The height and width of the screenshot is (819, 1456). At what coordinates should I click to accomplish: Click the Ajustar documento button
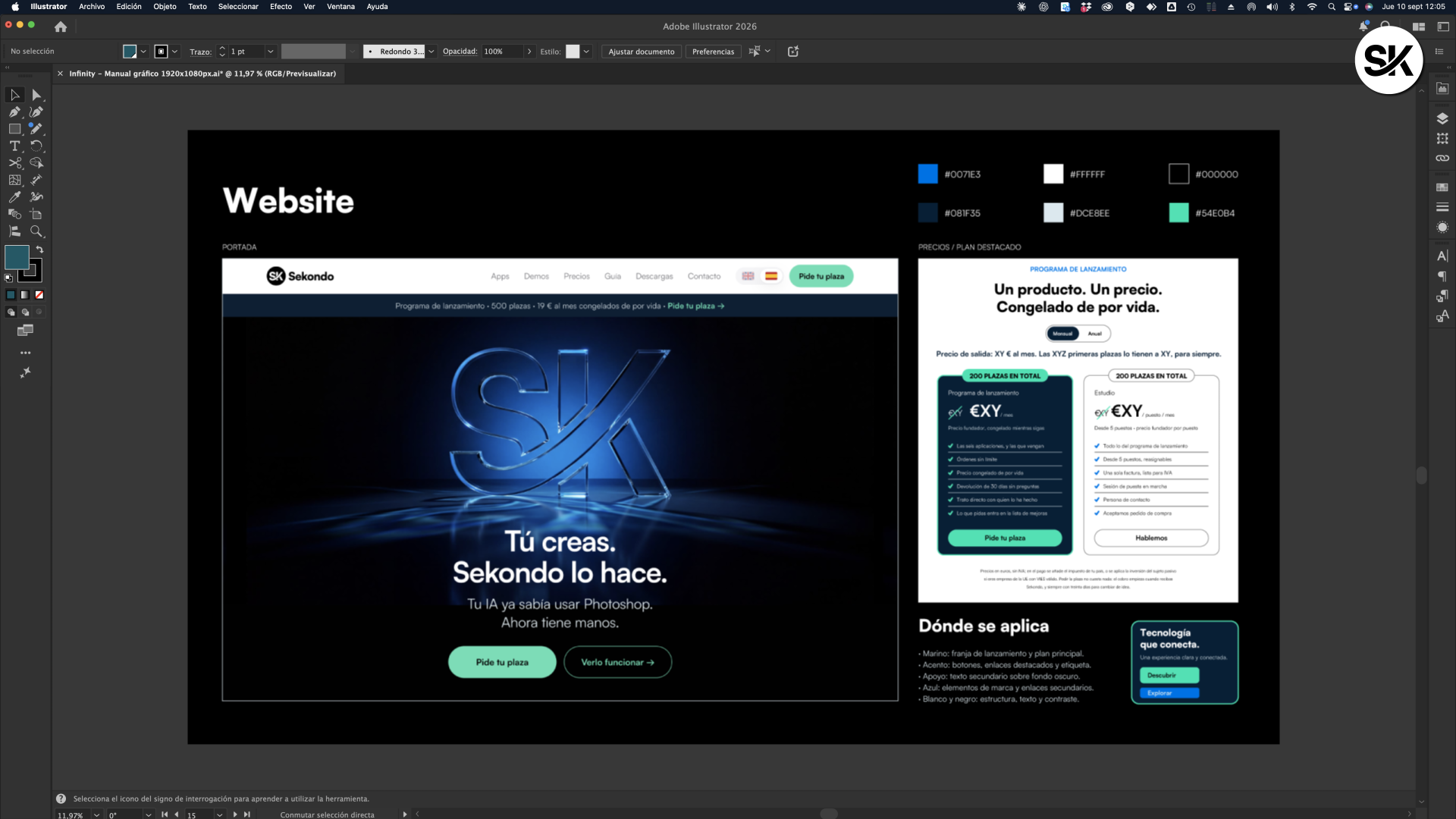(642, 52)
